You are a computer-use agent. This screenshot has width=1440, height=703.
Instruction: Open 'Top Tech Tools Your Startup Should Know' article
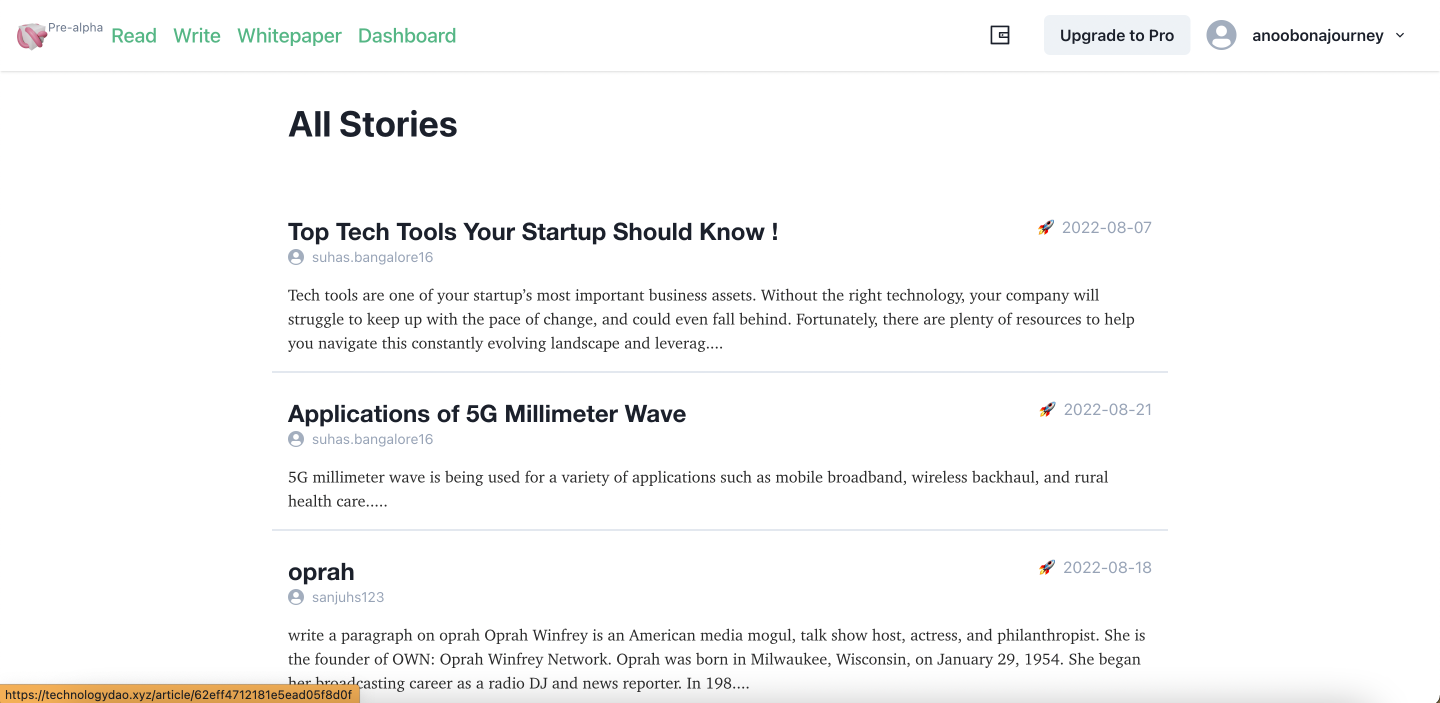(x=533, y=232)
